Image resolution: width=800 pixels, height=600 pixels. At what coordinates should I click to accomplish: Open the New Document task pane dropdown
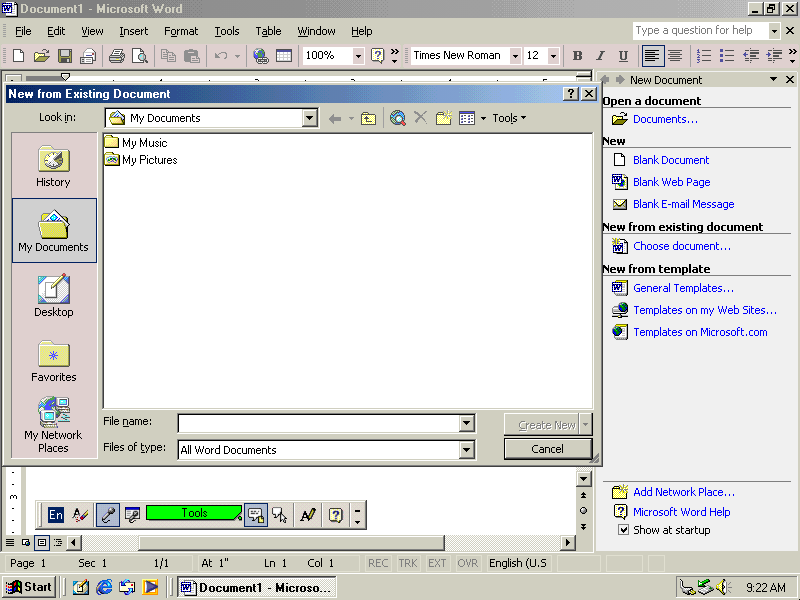tap(773, 79)
